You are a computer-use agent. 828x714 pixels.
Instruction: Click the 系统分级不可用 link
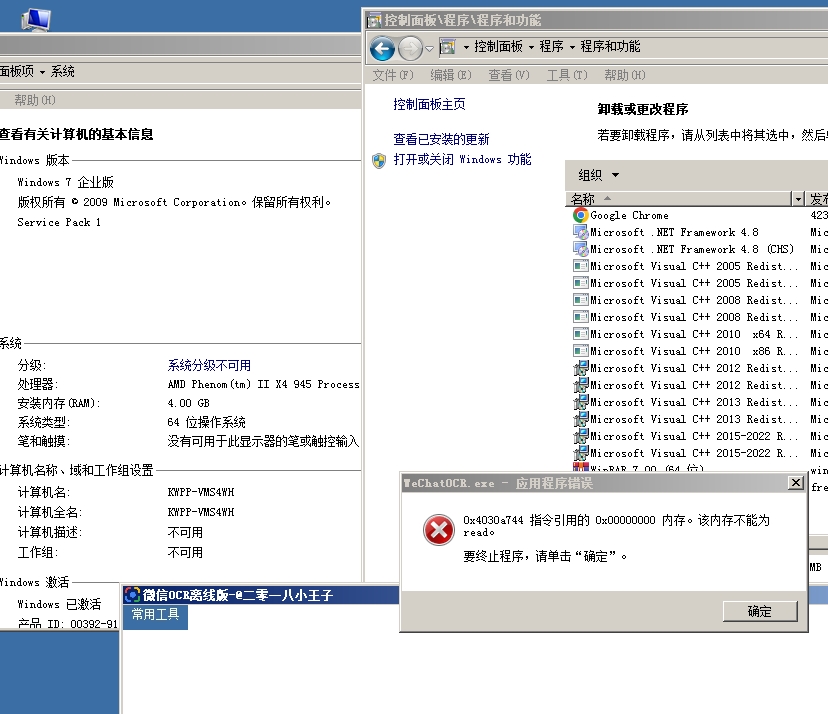coord(209,365)
